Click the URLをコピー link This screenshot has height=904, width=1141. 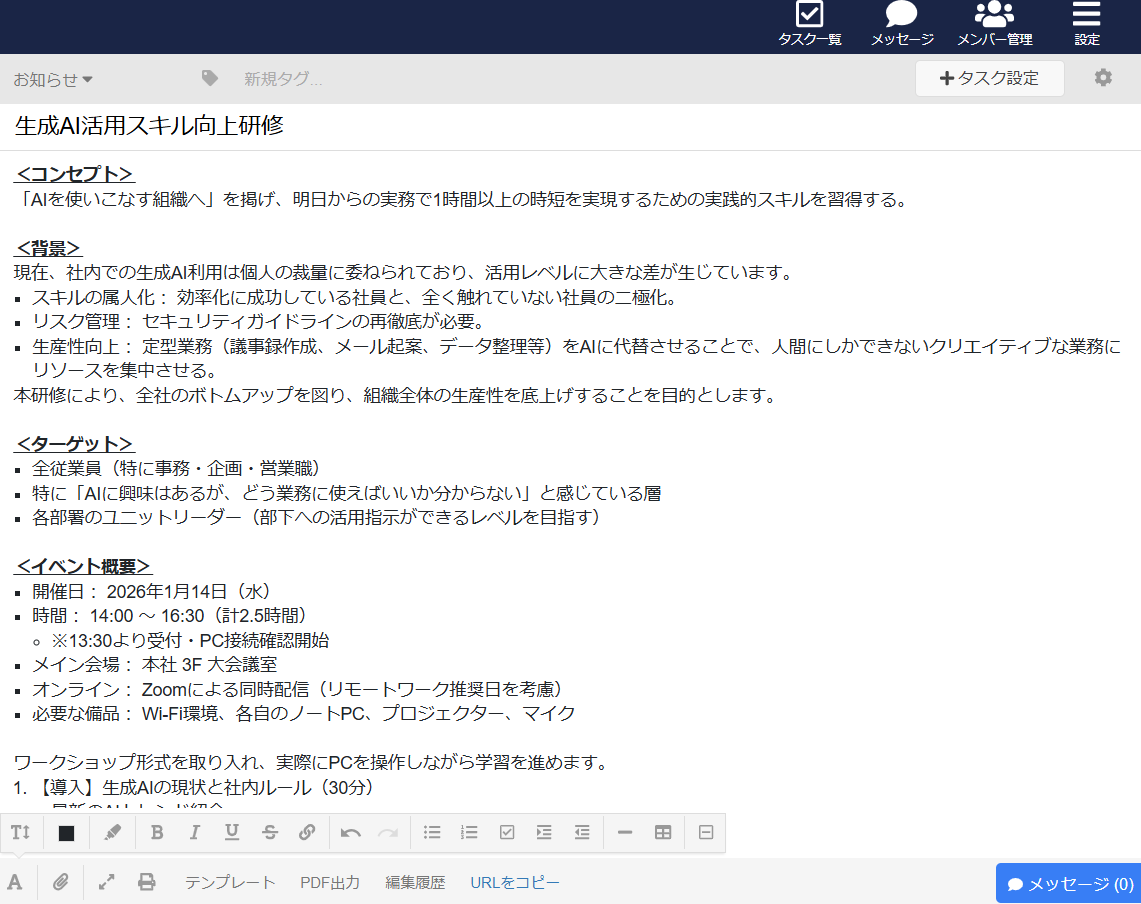(514, 882)
